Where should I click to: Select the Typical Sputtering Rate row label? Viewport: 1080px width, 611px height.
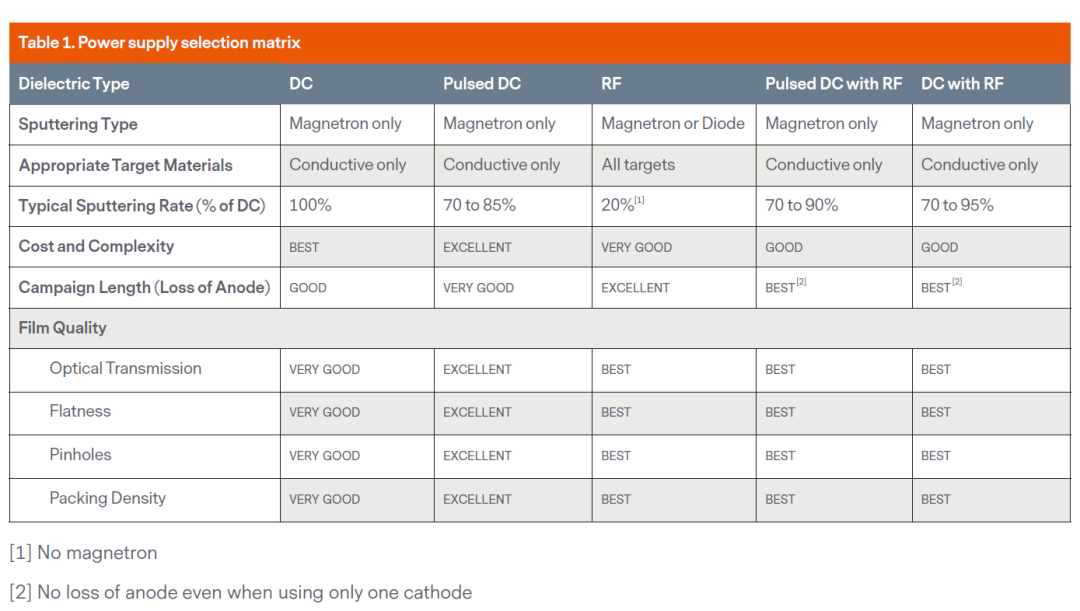tap(140, 206)
